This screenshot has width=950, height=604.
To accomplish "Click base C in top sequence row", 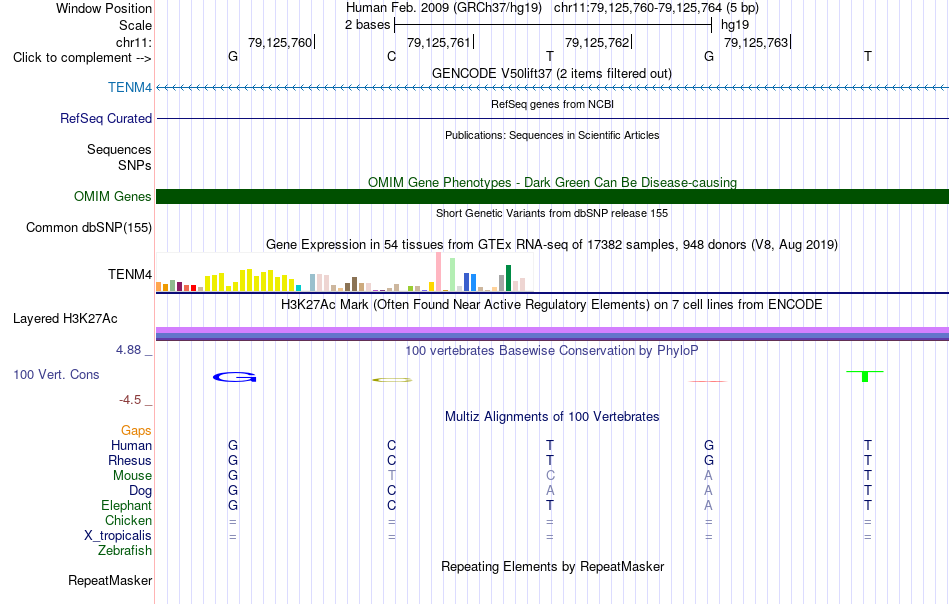I will [391, 56].
